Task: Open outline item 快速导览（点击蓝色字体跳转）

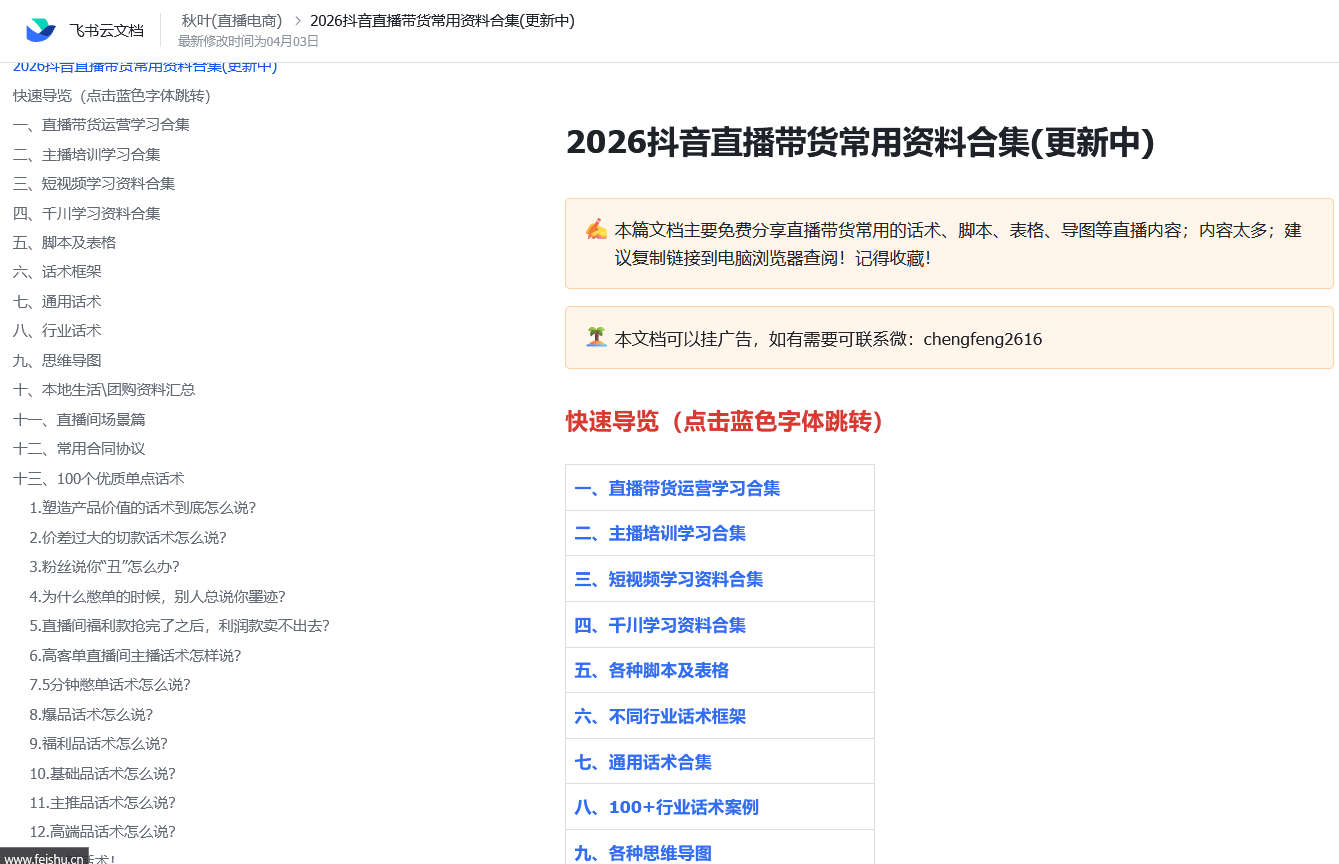Action: point(112,96)
